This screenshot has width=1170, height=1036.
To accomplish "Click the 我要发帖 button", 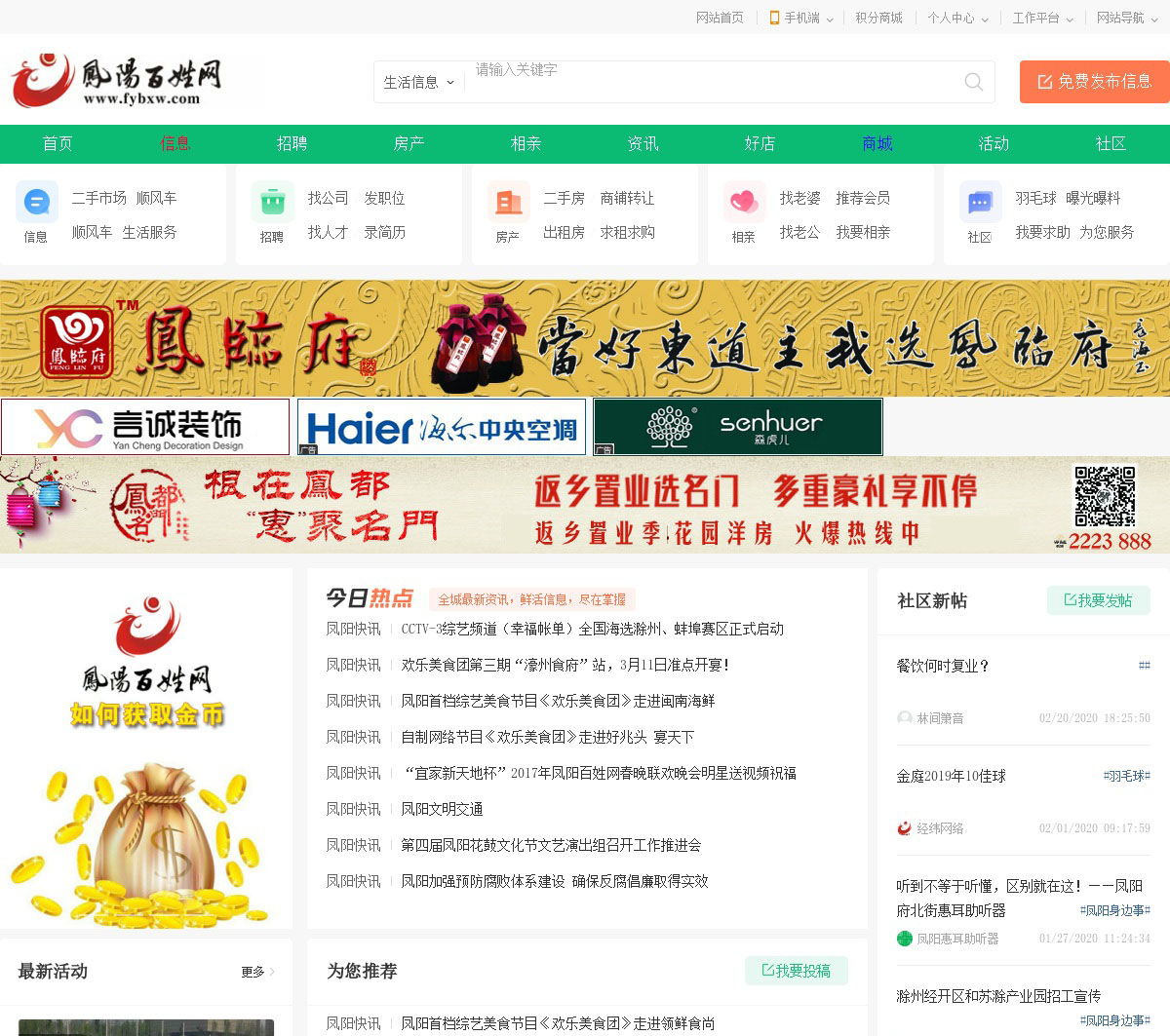I will (1099, 600).
